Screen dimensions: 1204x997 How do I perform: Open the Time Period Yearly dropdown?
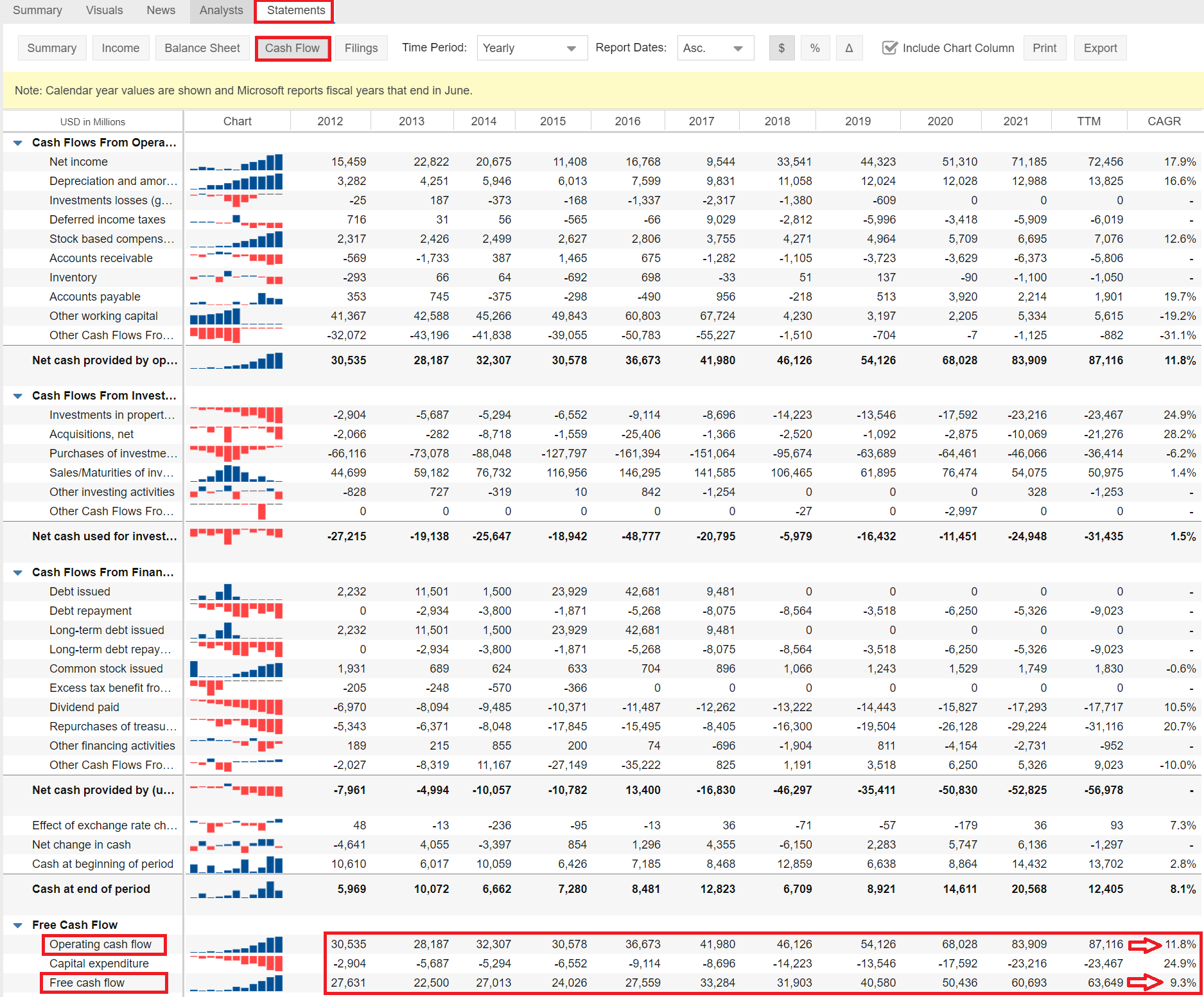(x=532, y=48)
